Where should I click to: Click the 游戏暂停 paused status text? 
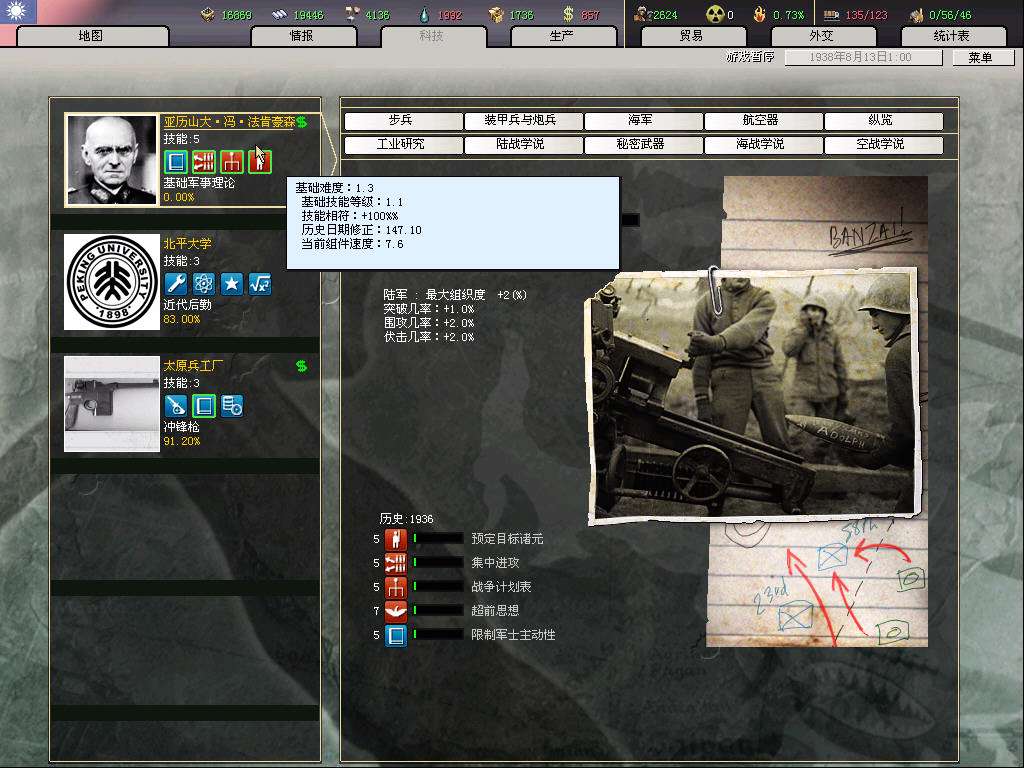coord(750,57)
